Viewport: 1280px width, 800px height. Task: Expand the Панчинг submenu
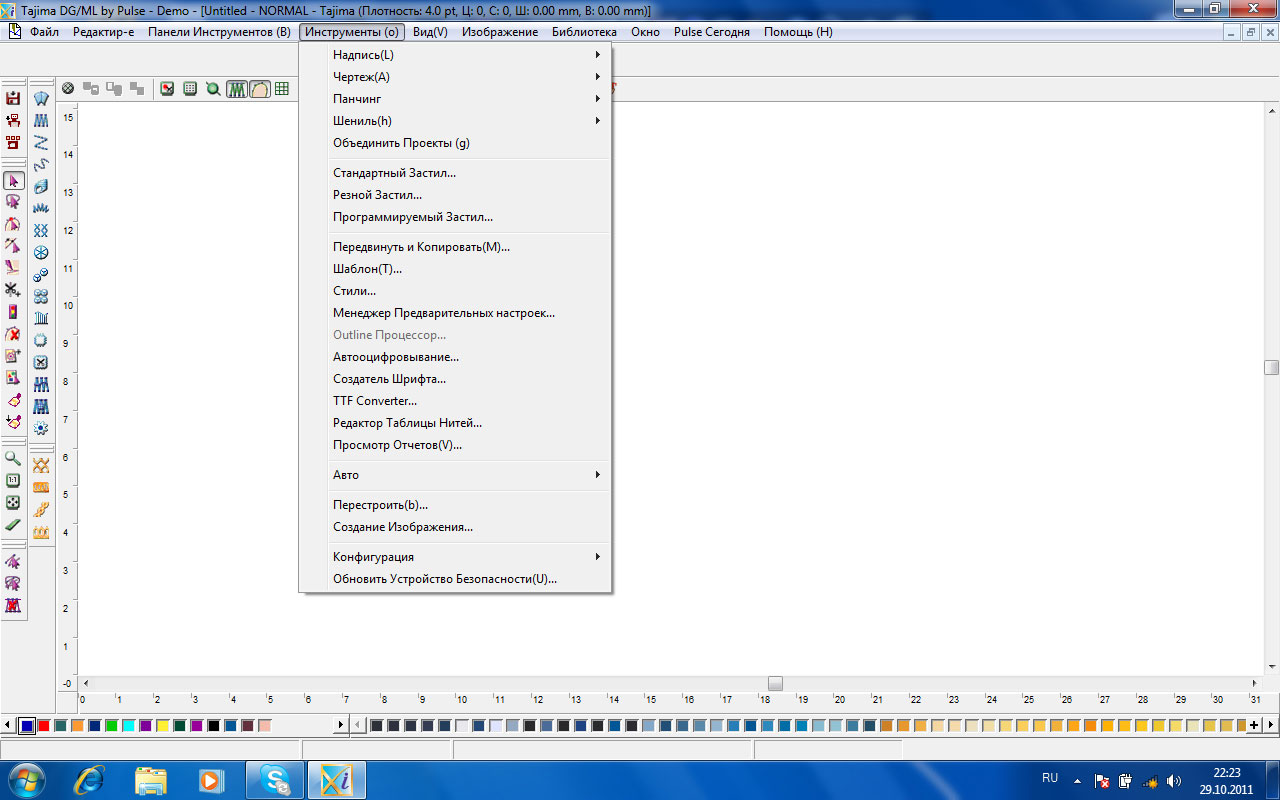455,99
